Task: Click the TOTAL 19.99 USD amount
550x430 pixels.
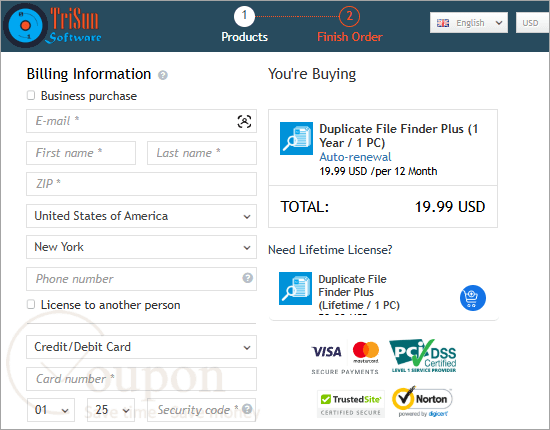Action: click(450, 207)
